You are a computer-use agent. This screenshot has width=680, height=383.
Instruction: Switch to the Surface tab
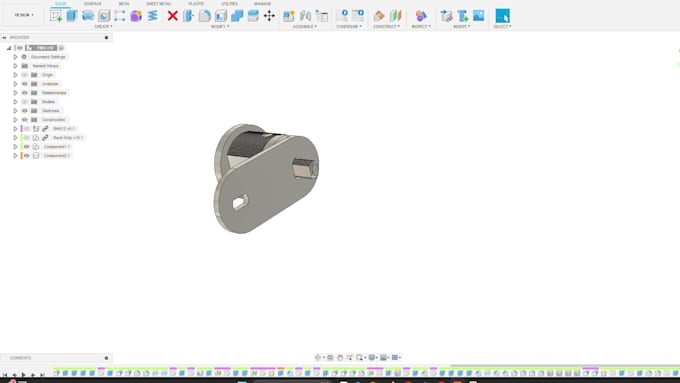click(93, 3)
